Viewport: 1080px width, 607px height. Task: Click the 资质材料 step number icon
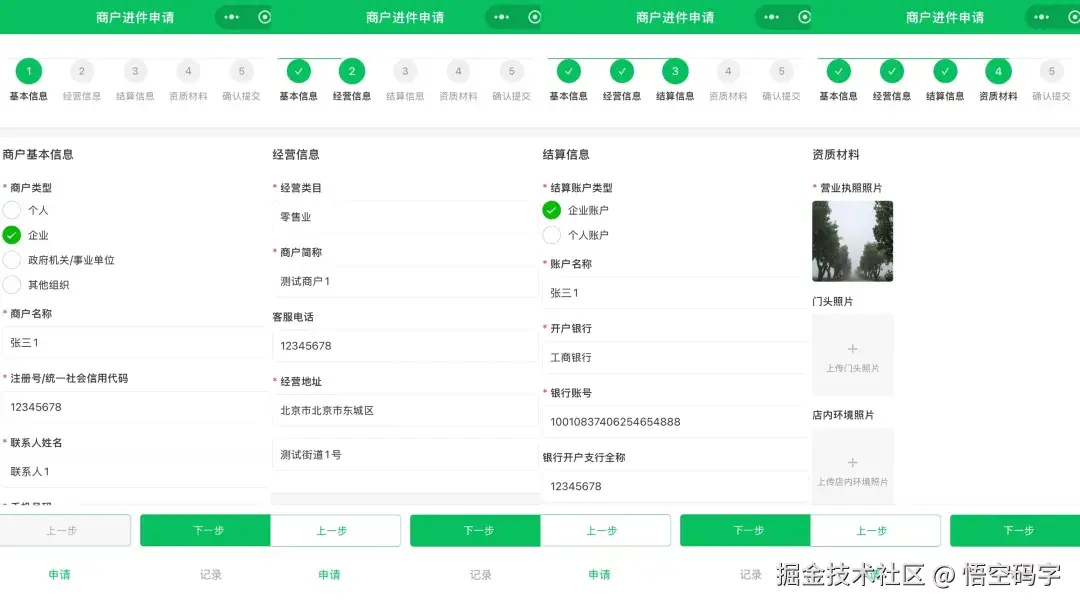[x=998, y=72]
